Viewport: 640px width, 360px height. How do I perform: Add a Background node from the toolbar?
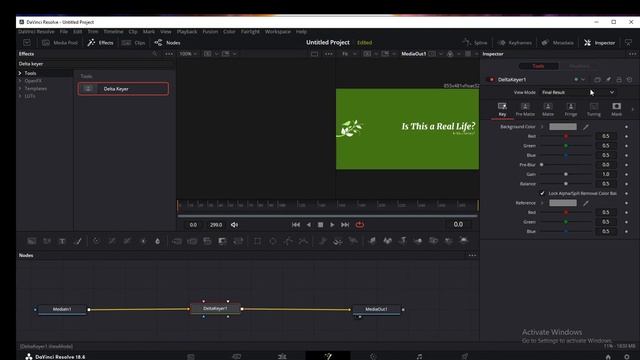point(32,241)
